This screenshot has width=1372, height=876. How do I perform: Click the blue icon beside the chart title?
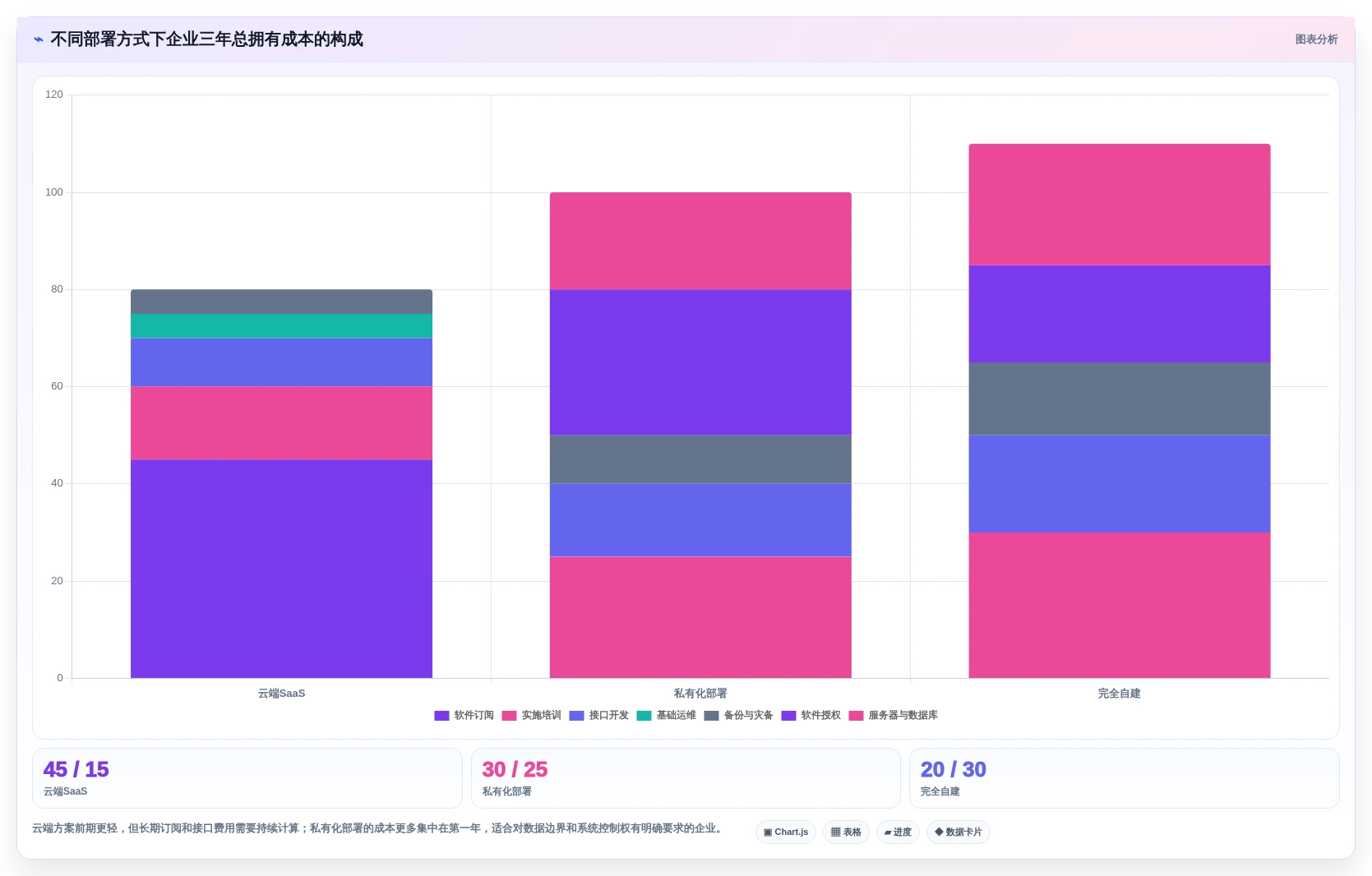(x=38, y=39)
